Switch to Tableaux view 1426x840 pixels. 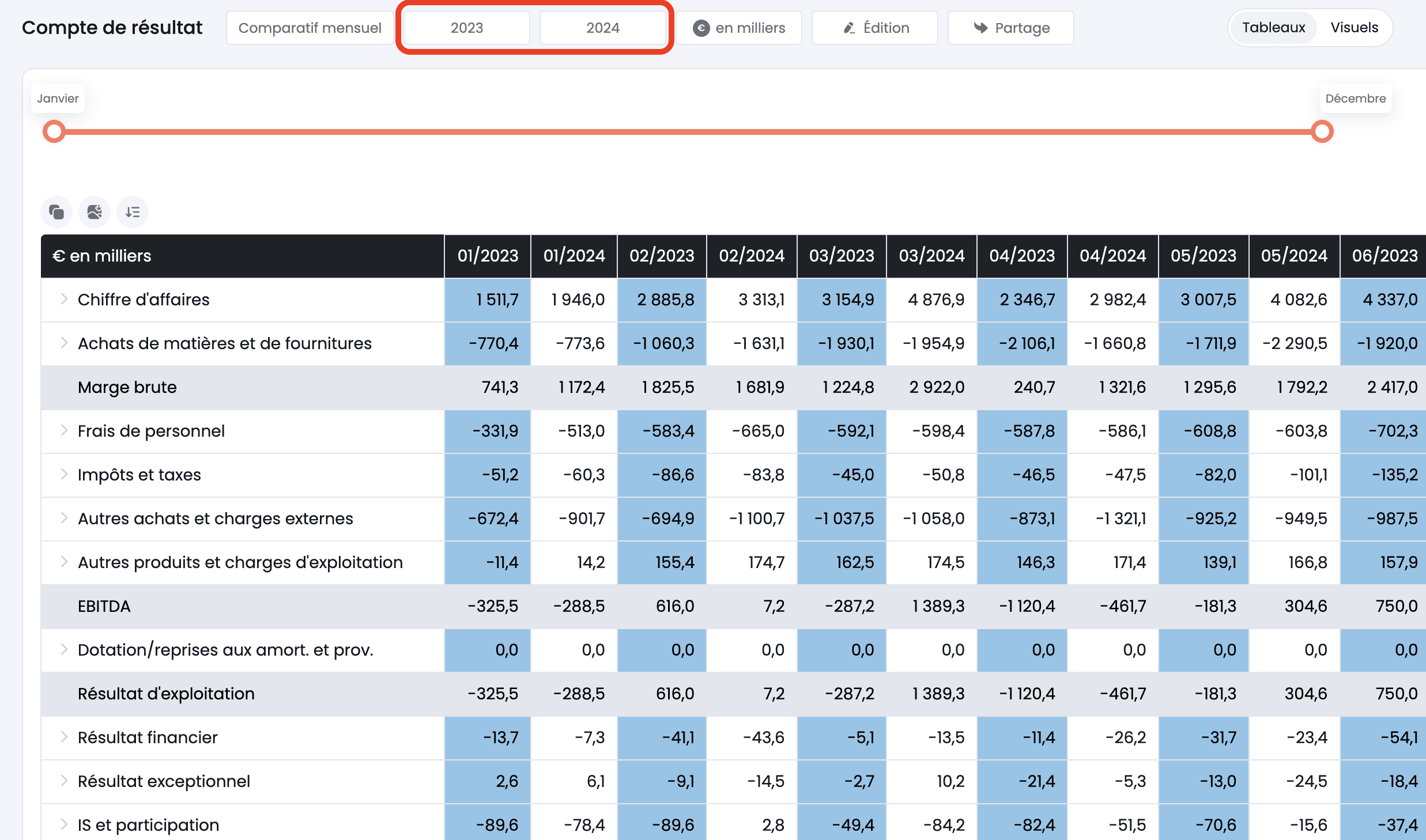(1273, 28)
